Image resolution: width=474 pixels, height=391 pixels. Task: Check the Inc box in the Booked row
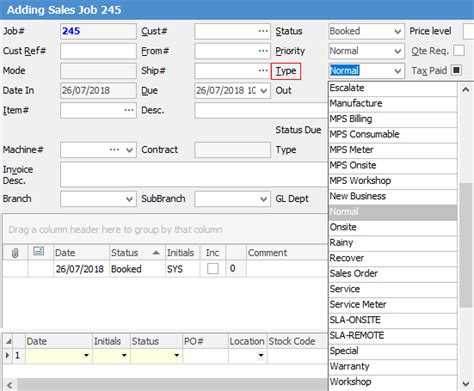click(213, 269)
